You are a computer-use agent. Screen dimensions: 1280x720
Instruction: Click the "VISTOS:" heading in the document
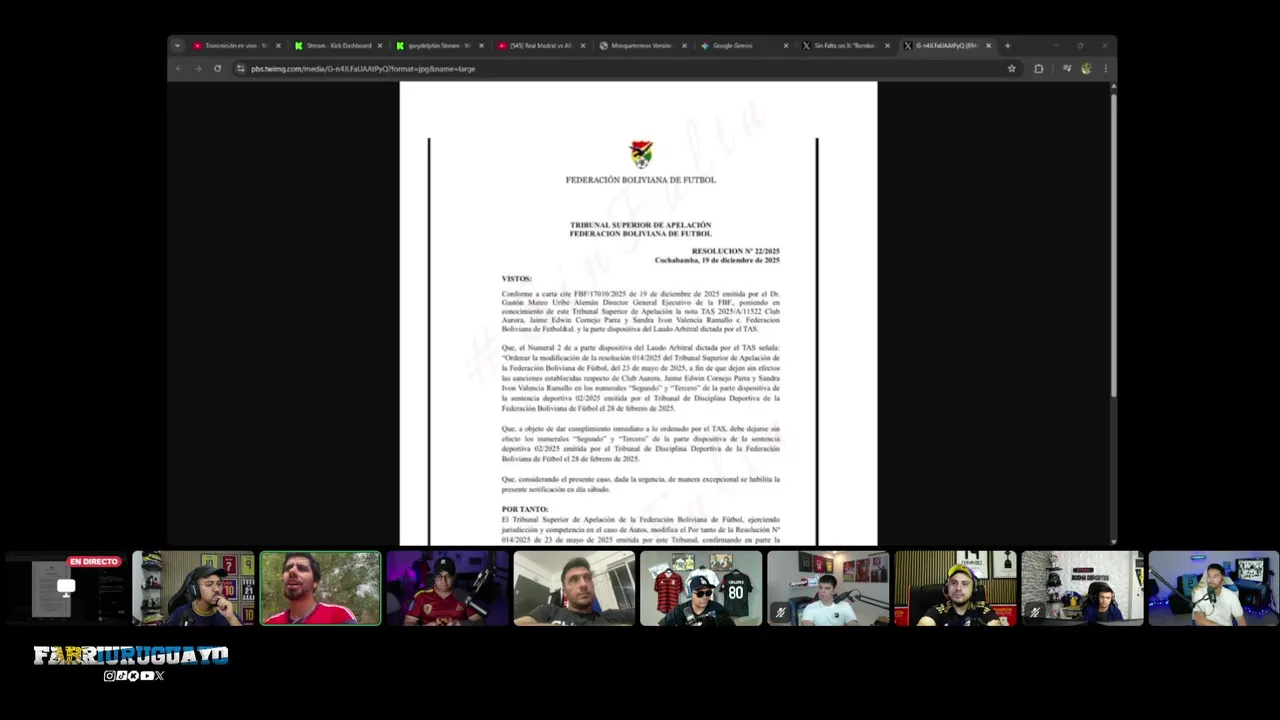click(x=517, y=279)
